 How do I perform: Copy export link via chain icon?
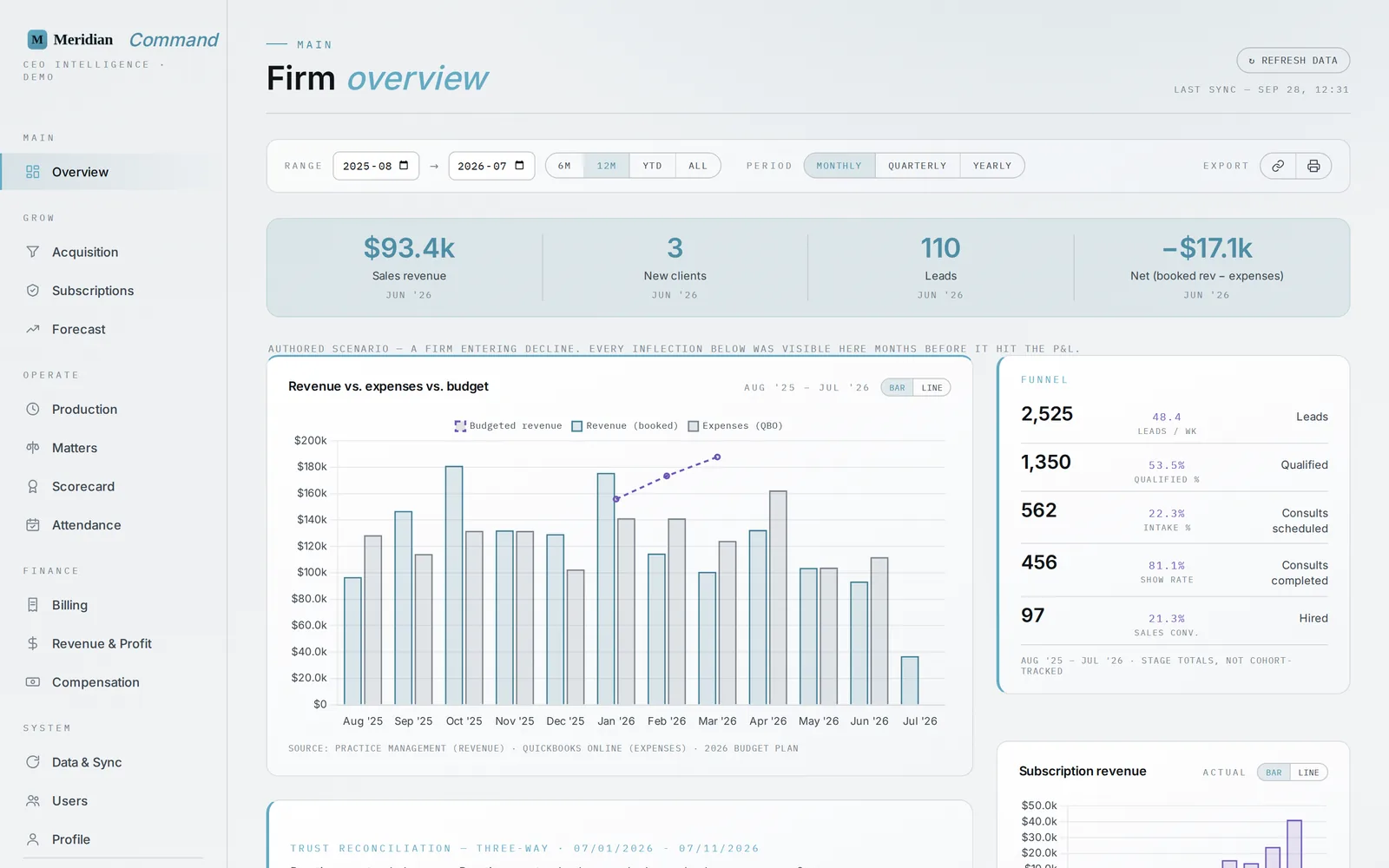[1278, 166]
